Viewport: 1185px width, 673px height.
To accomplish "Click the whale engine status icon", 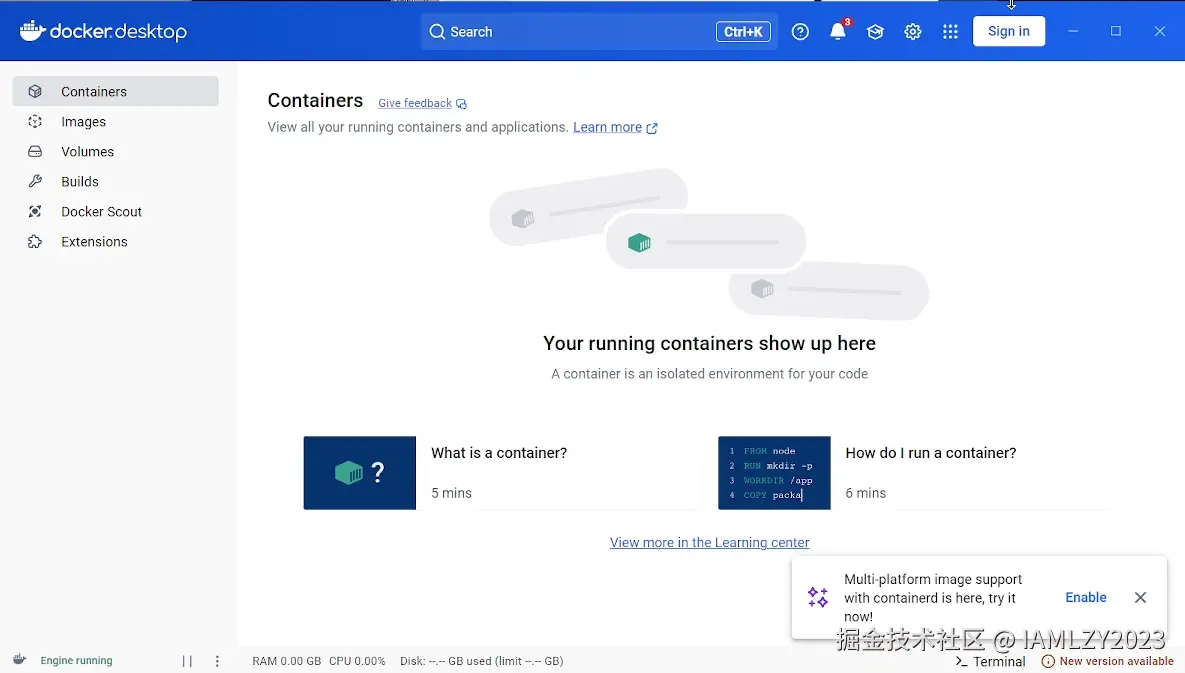I will click(20, 659).
